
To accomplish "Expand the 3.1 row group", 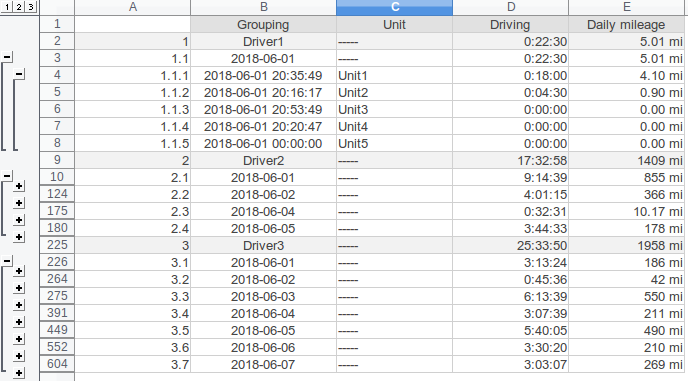I will coord(19,271).
